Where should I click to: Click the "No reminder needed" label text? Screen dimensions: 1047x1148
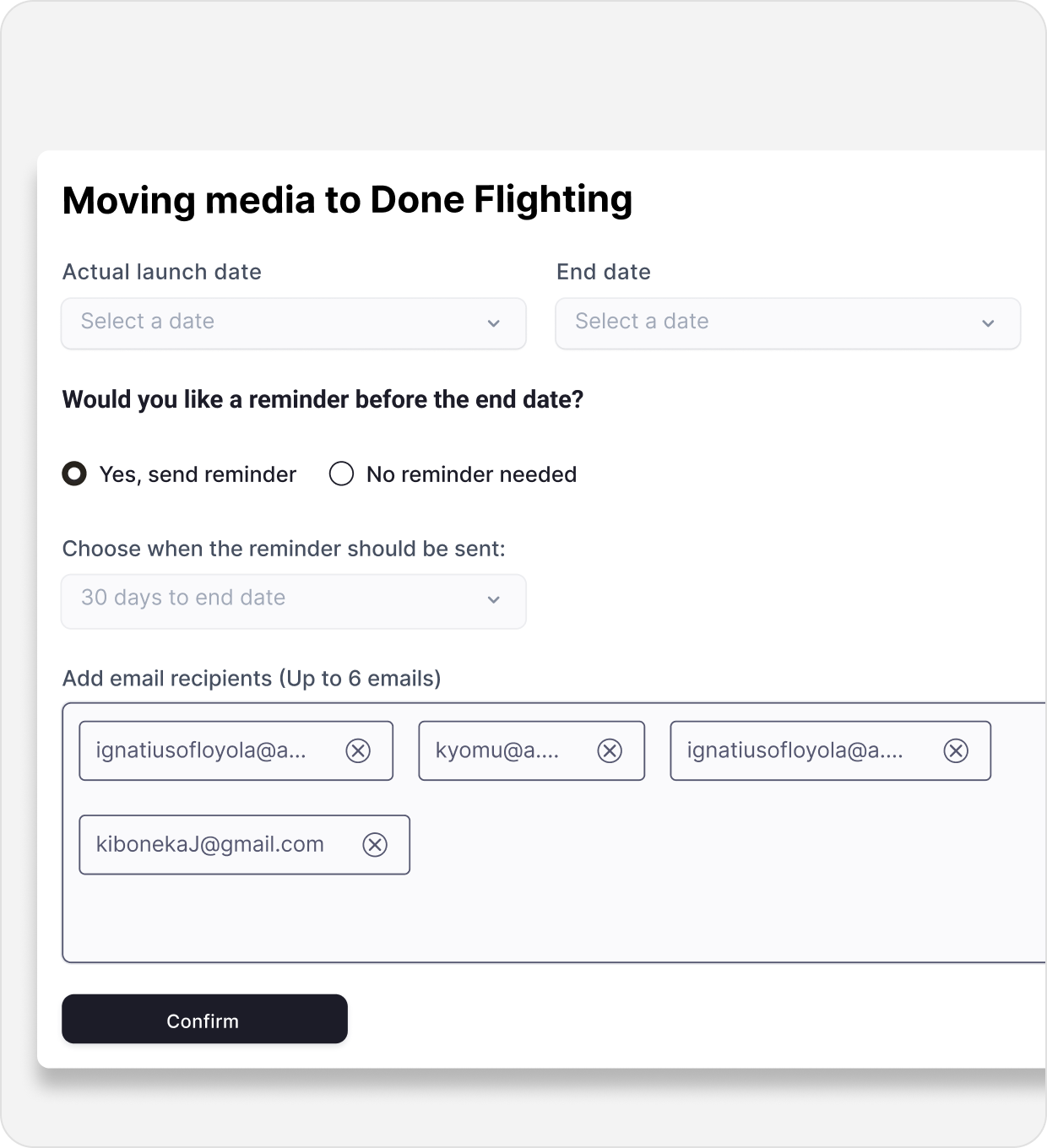[471, 474]
